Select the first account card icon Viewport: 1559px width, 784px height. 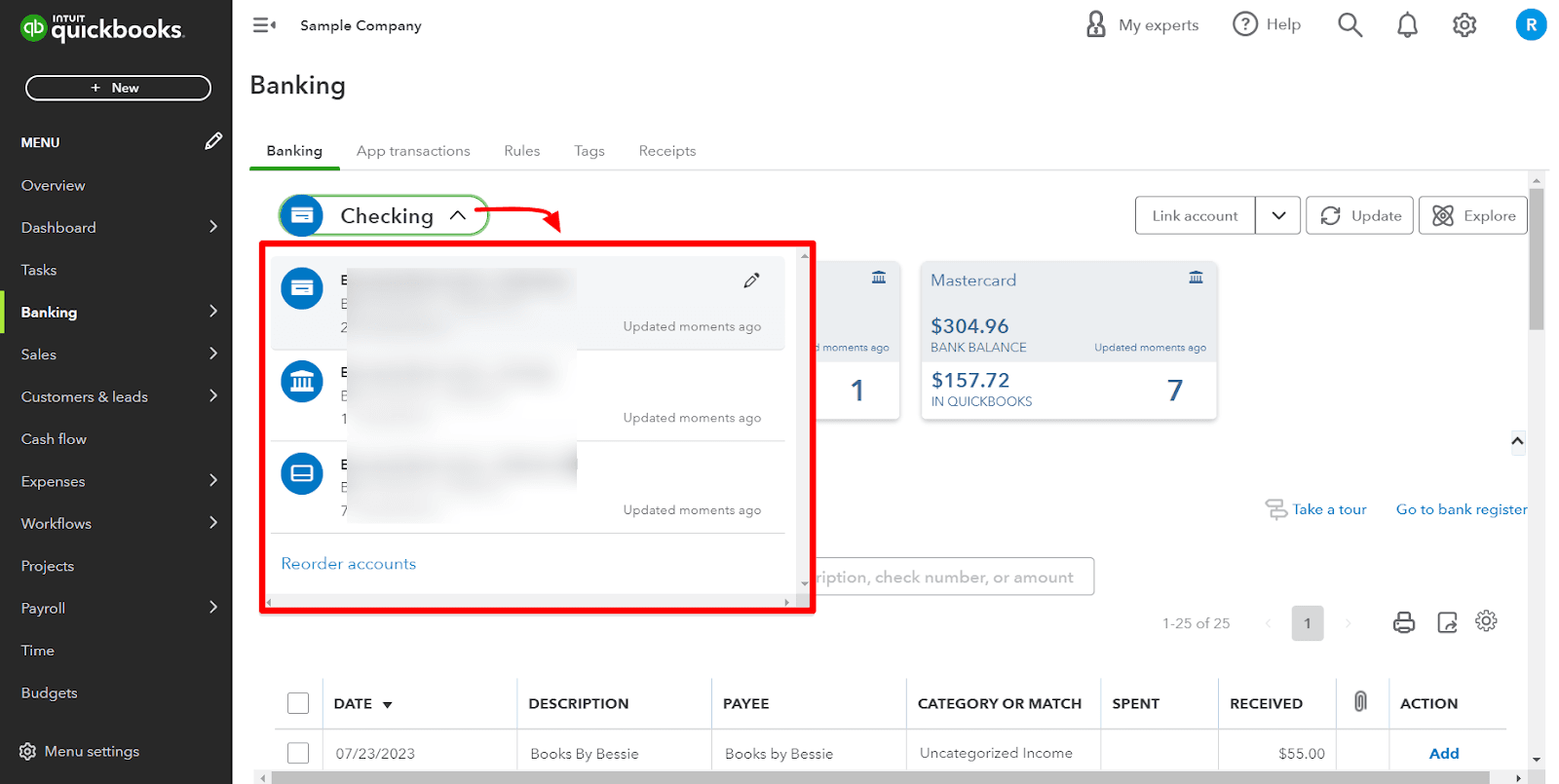coord(302,288)
